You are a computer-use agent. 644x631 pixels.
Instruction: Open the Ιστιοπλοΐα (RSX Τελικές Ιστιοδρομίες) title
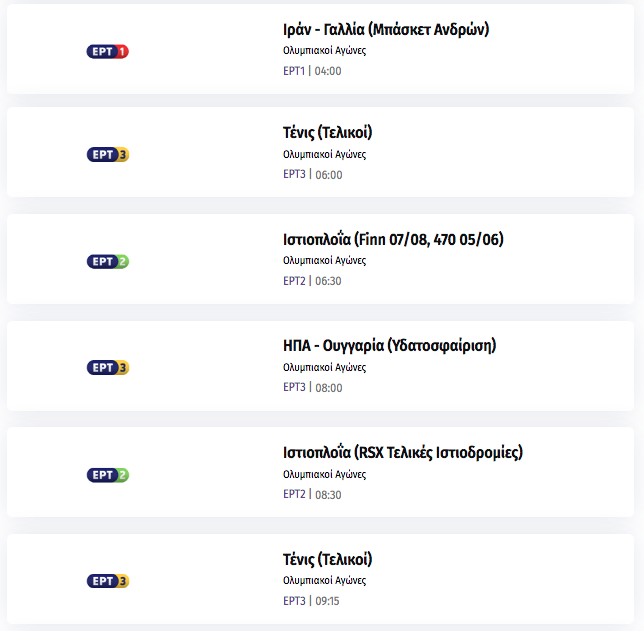pos(402,452)
